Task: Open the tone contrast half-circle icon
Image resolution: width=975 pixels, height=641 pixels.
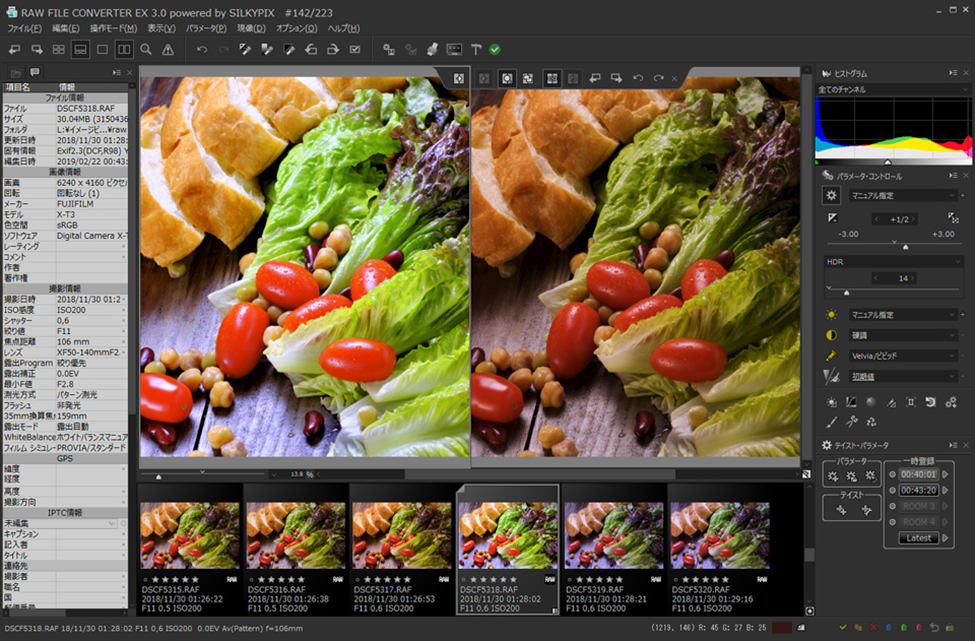Action: click(x=831, y=335)
